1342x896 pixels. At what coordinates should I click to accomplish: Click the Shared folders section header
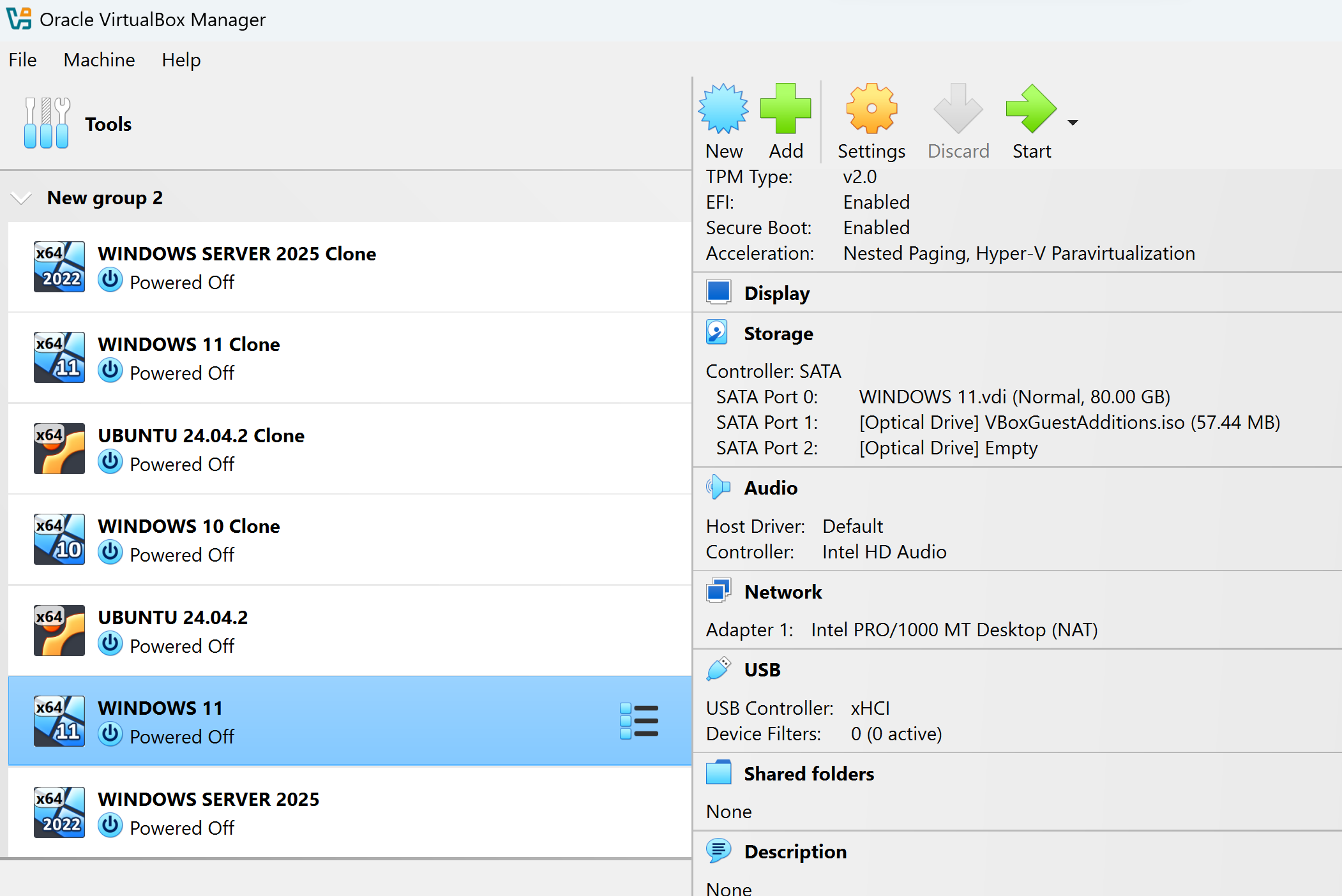[808, 773]
